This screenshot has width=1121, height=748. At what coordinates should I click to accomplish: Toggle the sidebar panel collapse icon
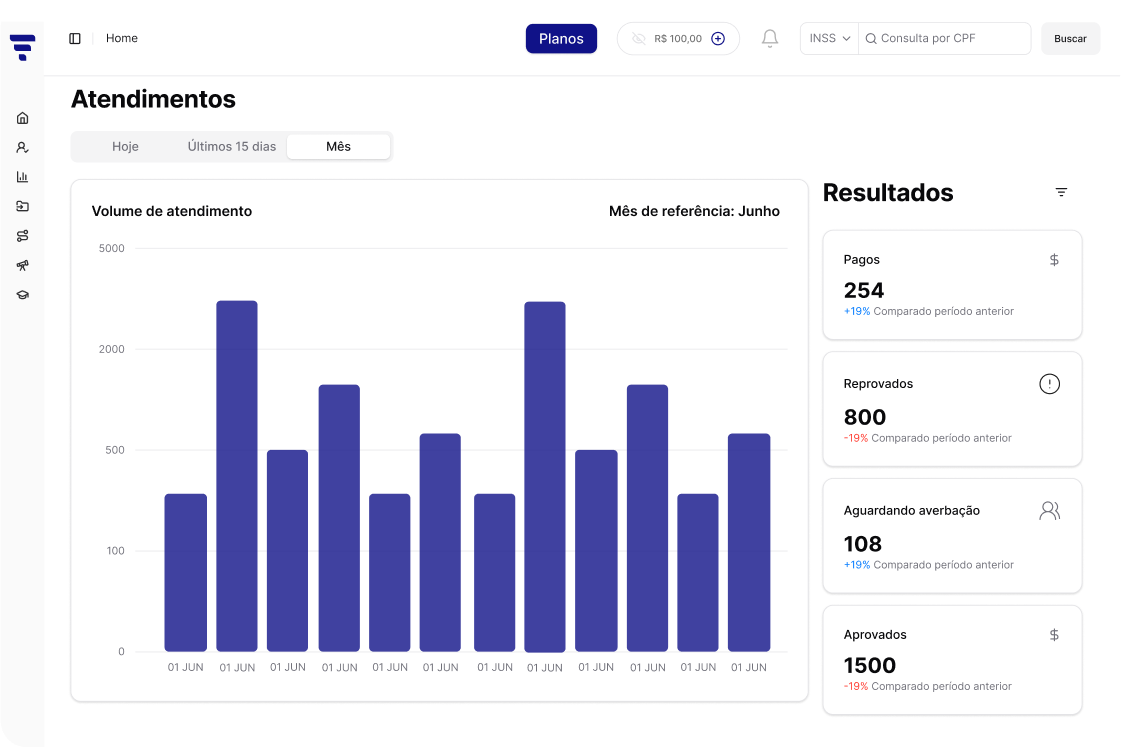click(x=75, y=39)
